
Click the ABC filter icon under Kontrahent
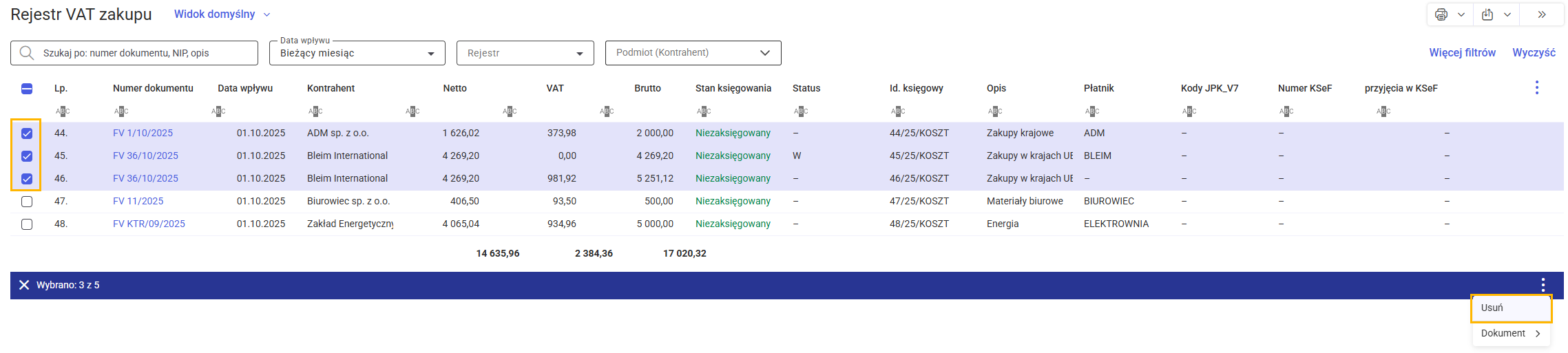315,111
